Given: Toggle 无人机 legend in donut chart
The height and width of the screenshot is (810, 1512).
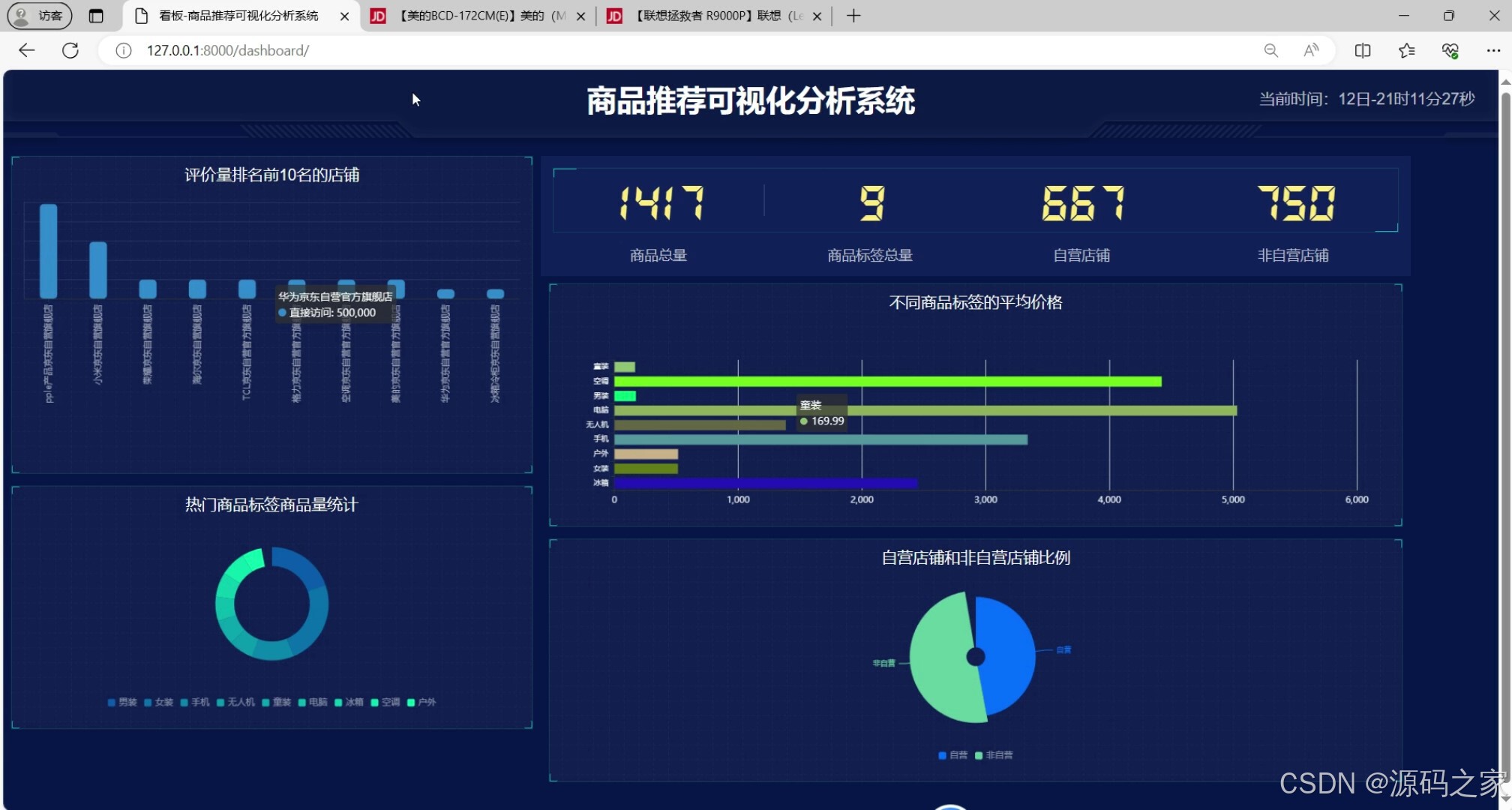Looking at the screenshot, I should tap(235, 702).
